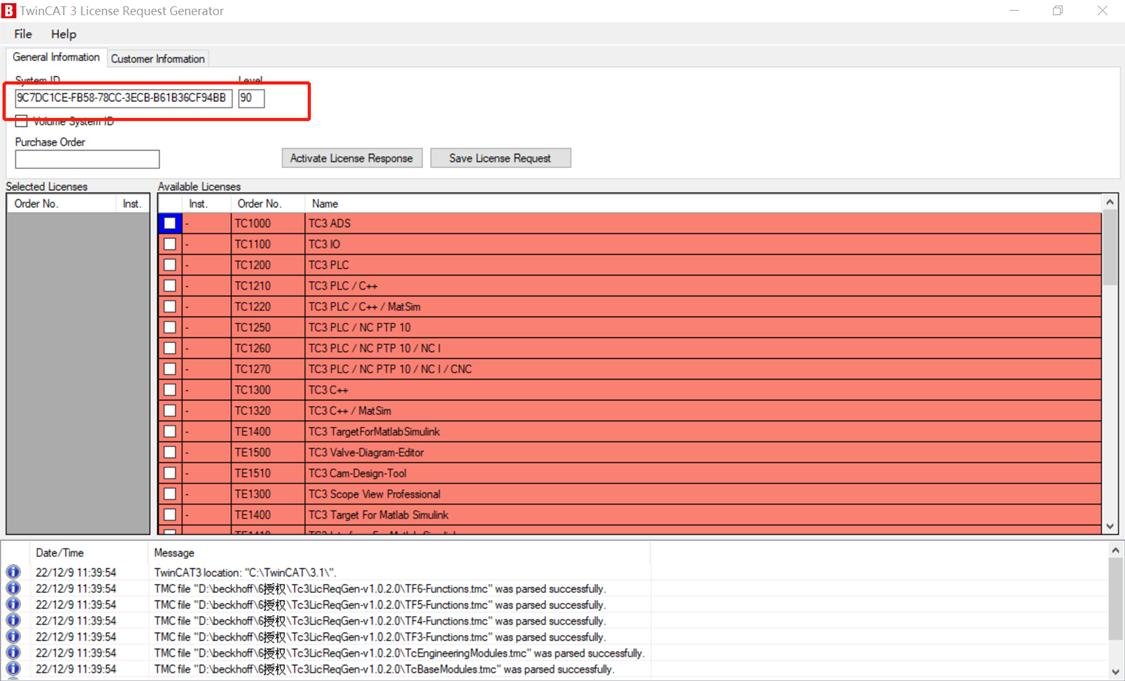The image size is (1125, 681).
Task: Click the Name column header
Action: (x=703, y=204)
